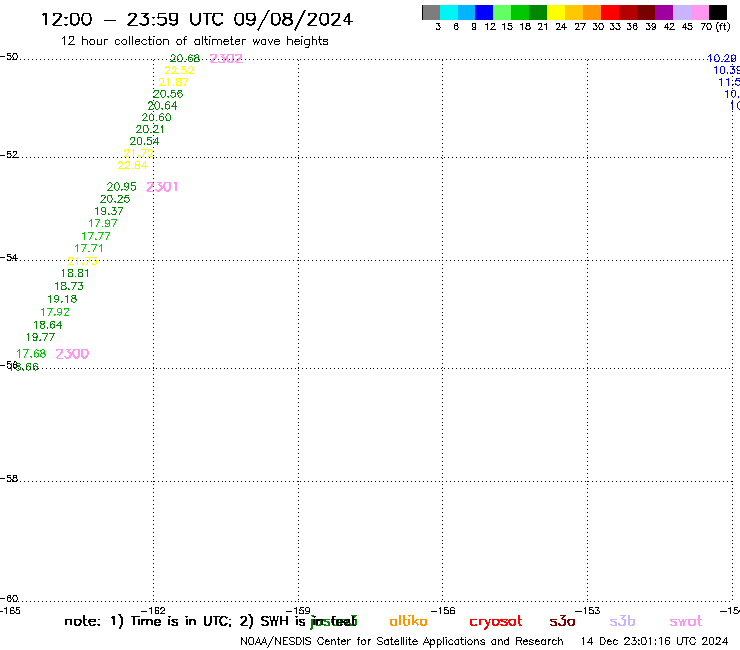Click wave height 17.97
This screenshot has height=650, width=740.
pyautogui.click(x=102, y=223)
